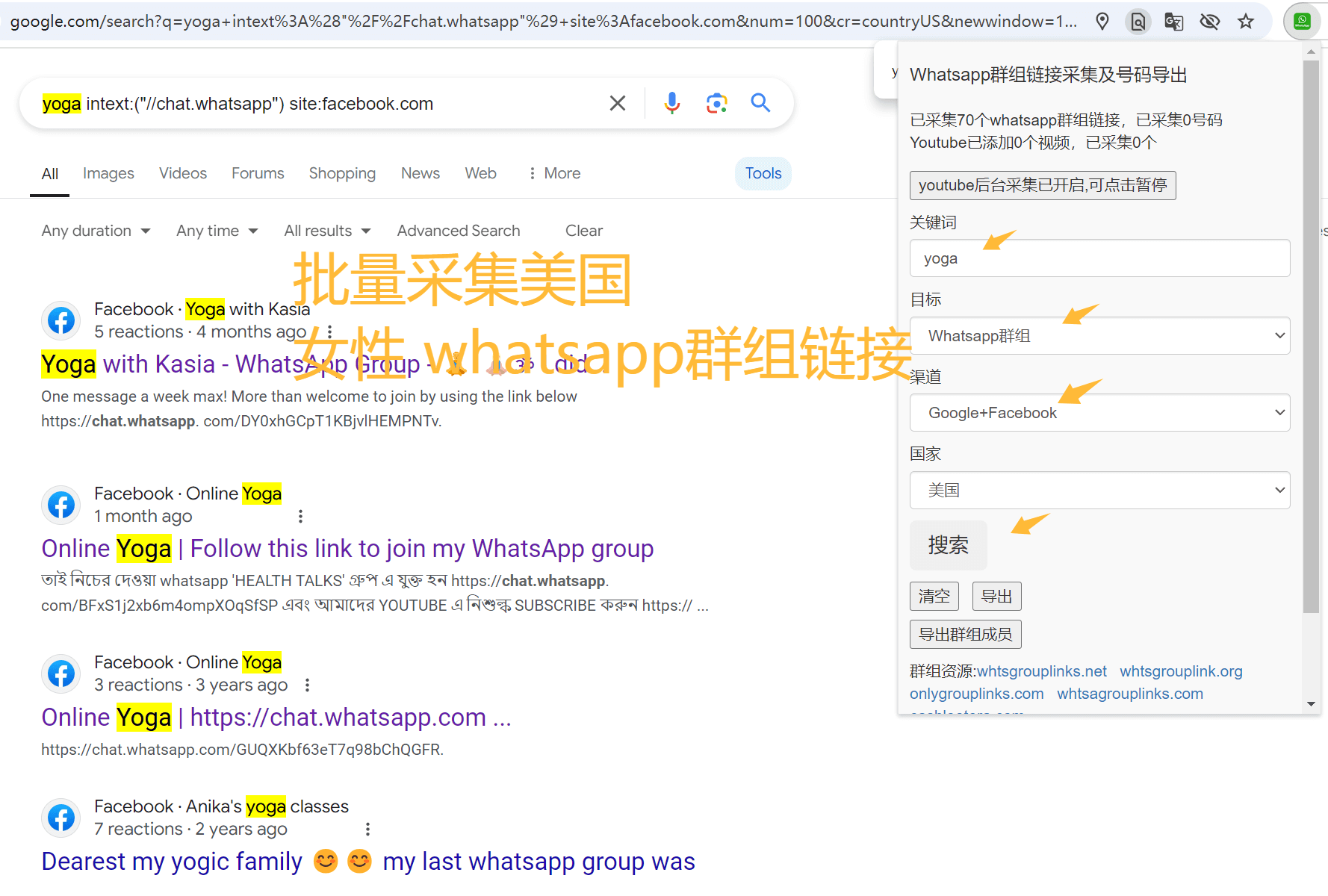Screen dimensions: 1328x896
Task: Clear the search box with the X icon
Action: [618, 103]
